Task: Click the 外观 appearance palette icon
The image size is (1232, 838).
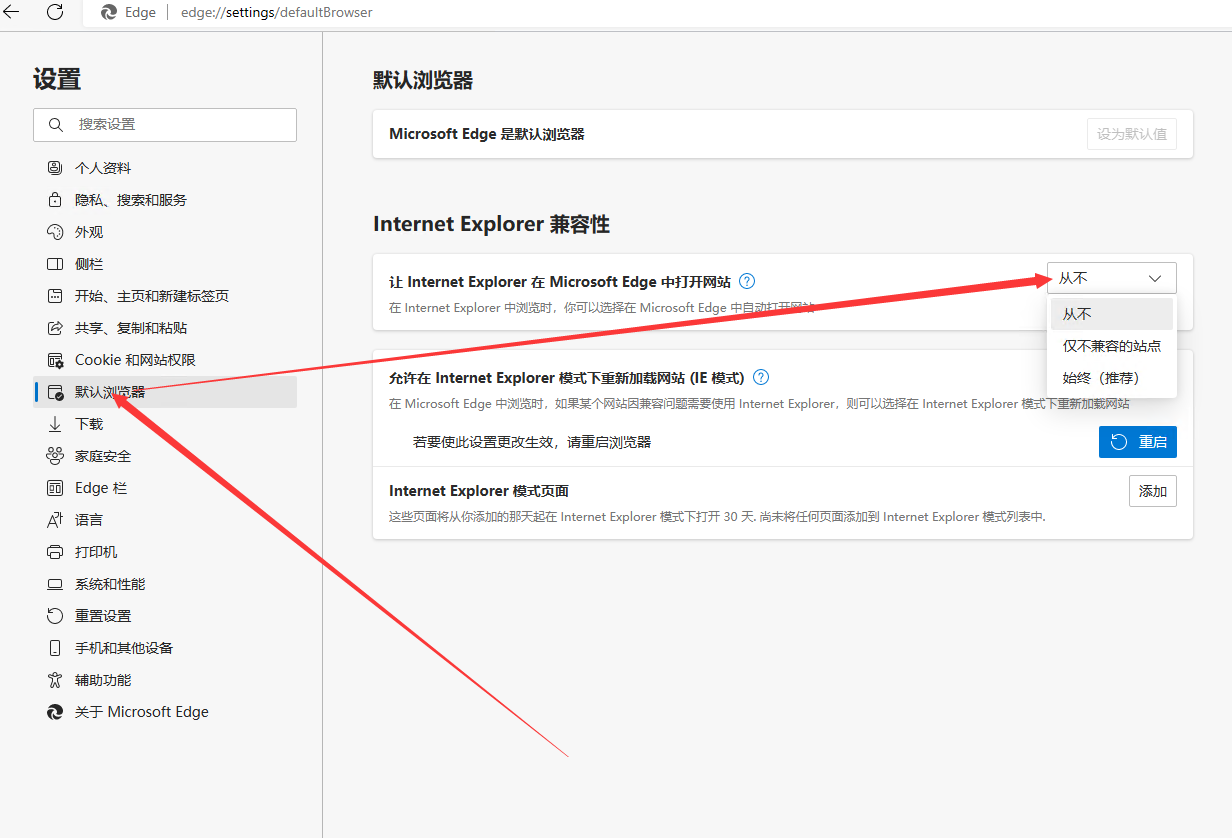Action: [x=55, y=232]
